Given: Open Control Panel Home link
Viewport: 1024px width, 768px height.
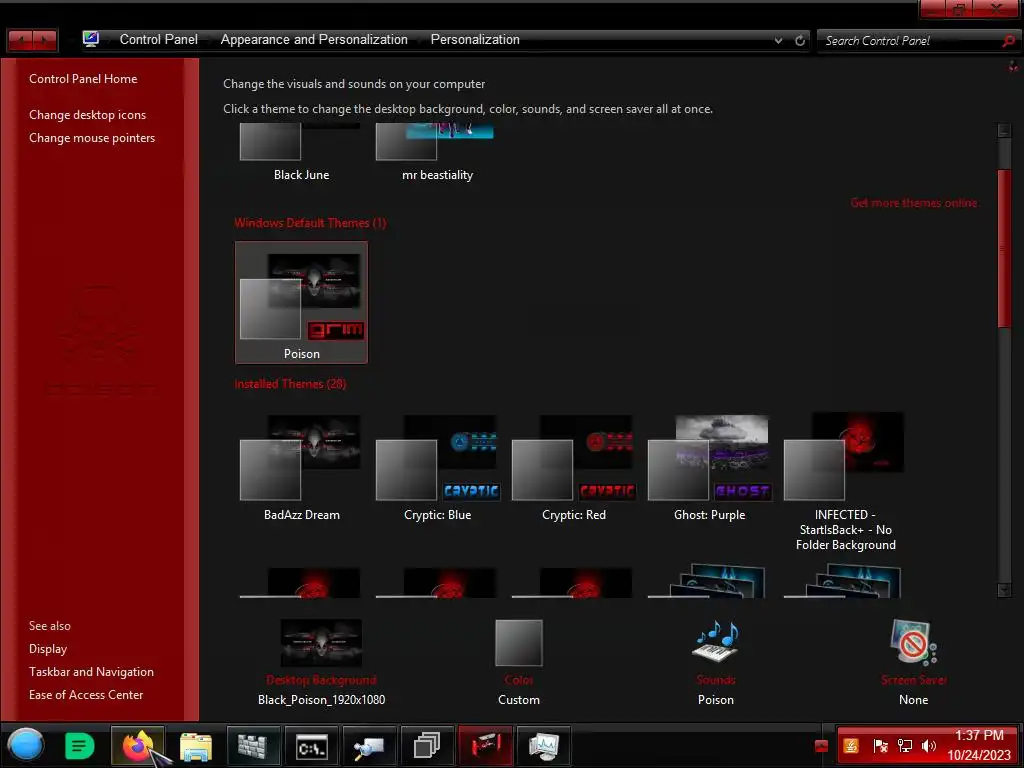Looking at the screenshot, I should pyautogui.click(x=83, y=78).
